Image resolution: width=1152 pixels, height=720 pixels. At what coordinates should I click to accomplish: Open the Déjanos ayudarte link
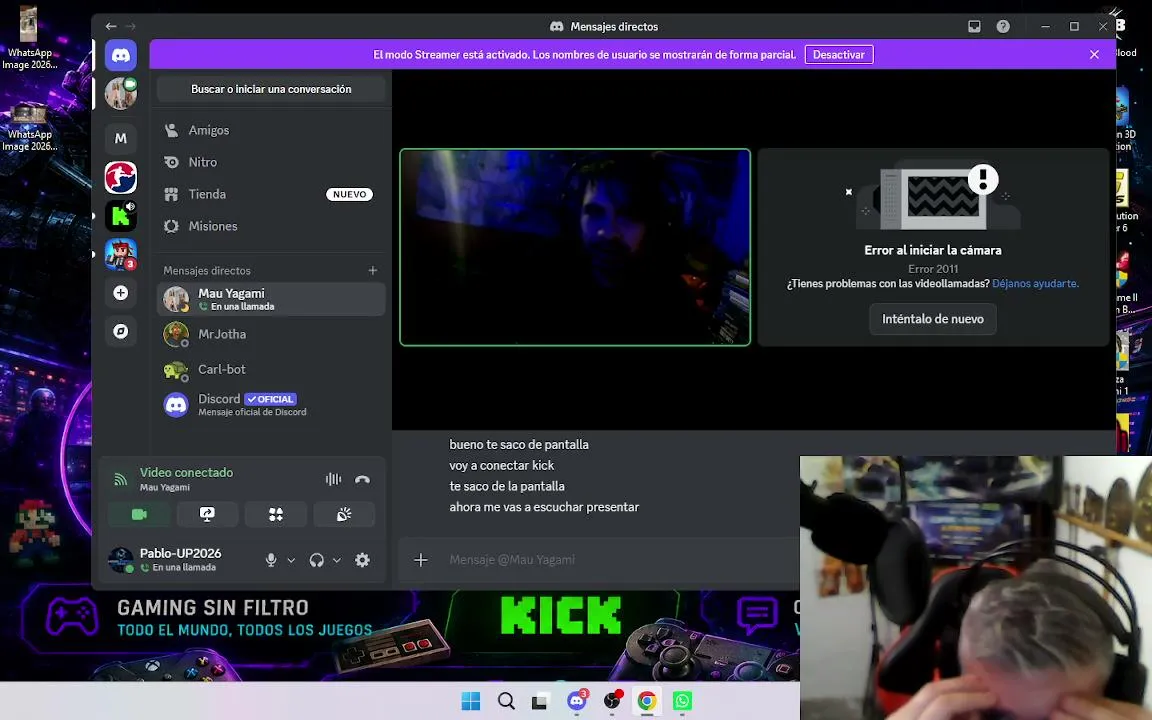[1035, 284]
